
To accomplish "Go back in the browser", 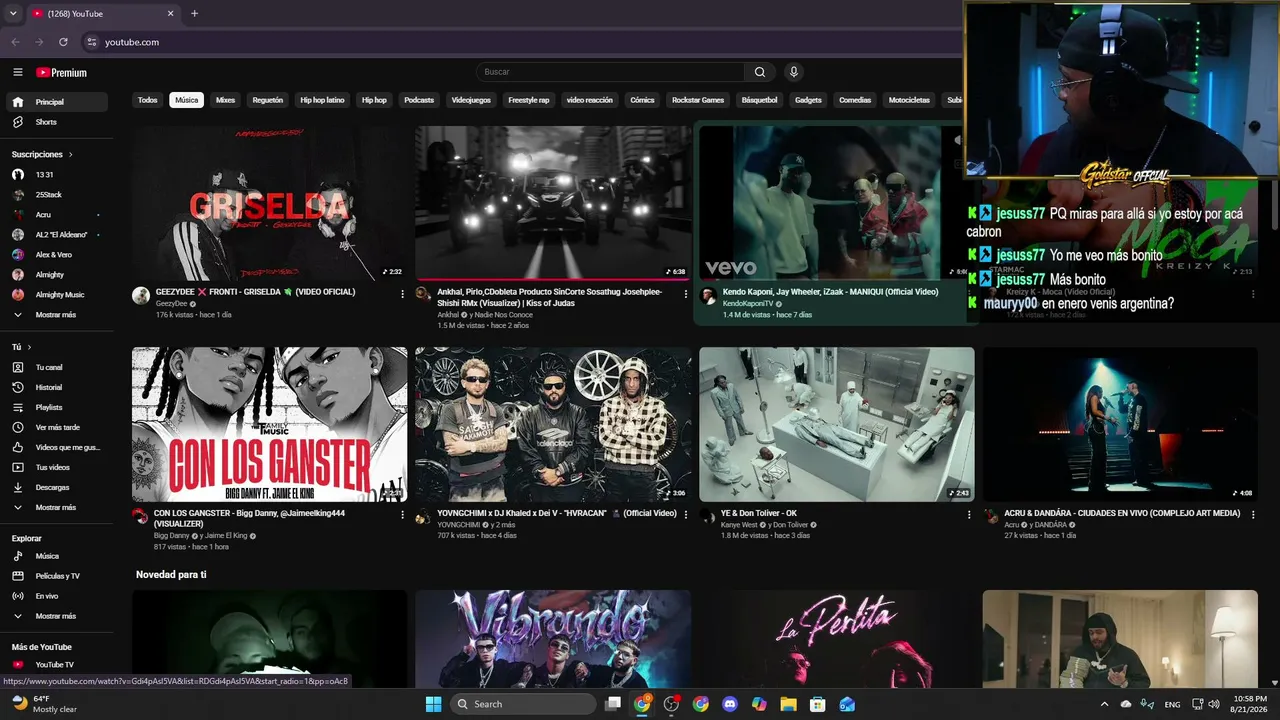I will [x=15, y=42].
